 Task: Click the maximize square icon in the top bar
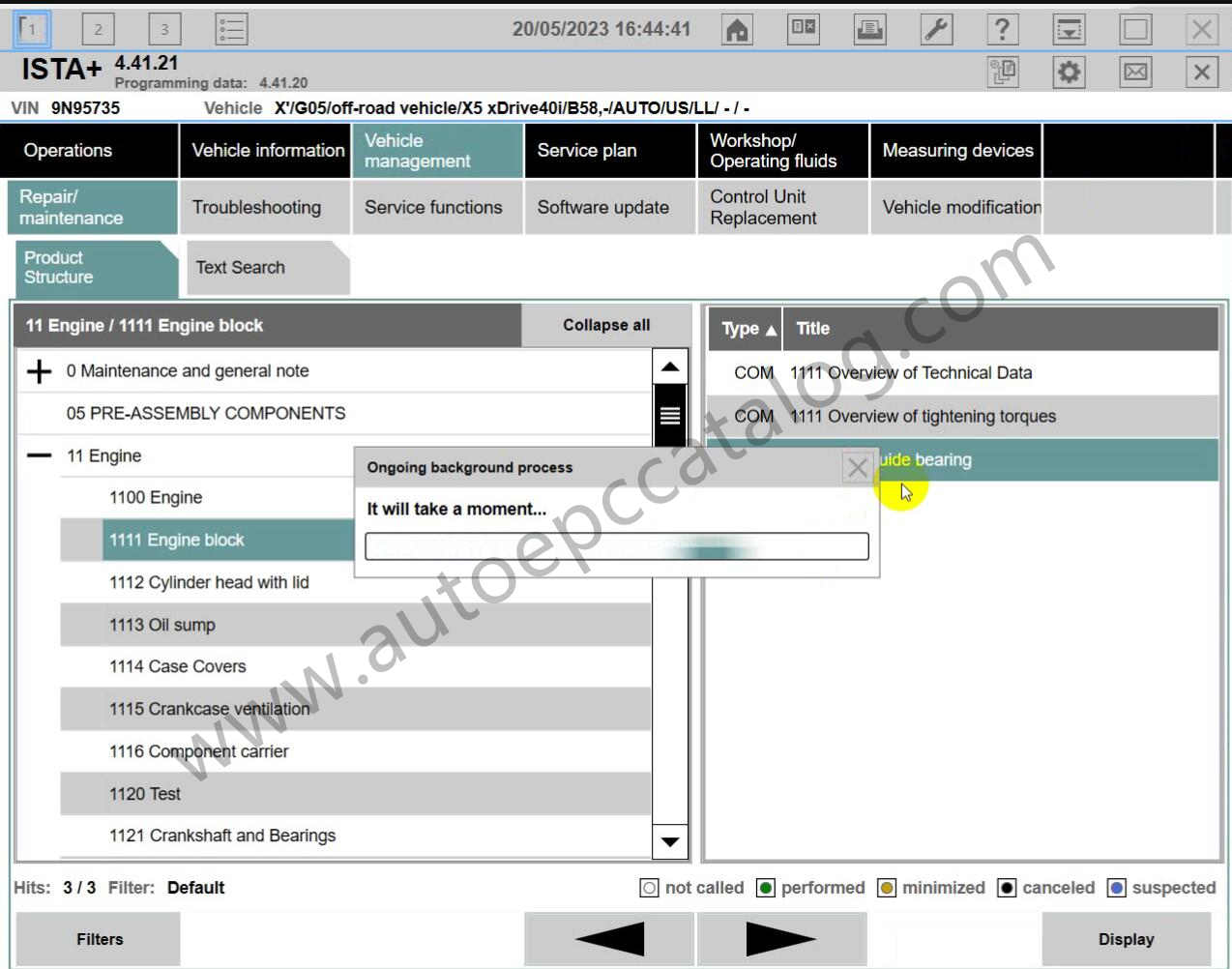(1135, 29)
